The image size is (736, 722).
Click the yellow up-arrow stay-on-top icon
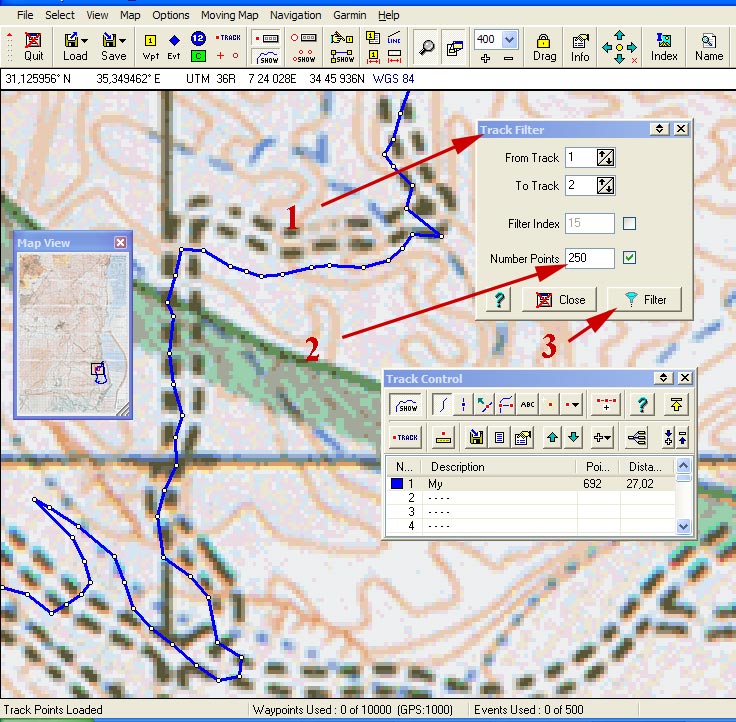(x=676, y=405)
